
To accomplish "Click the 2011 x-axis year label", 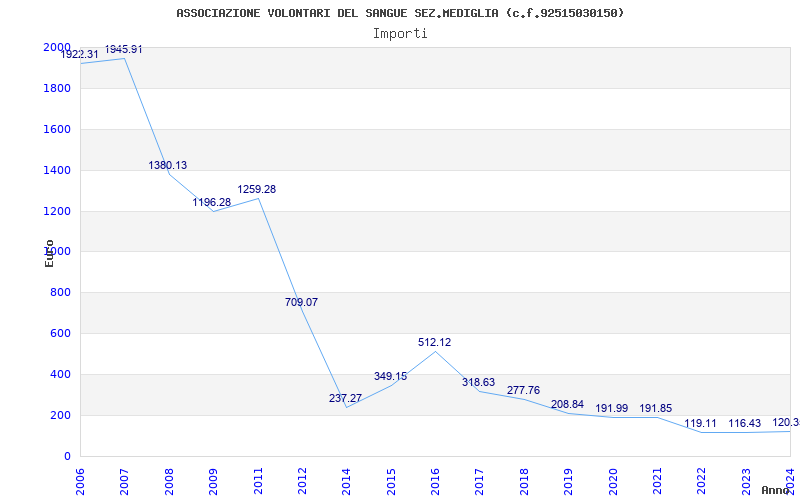I will pos(258,481).
